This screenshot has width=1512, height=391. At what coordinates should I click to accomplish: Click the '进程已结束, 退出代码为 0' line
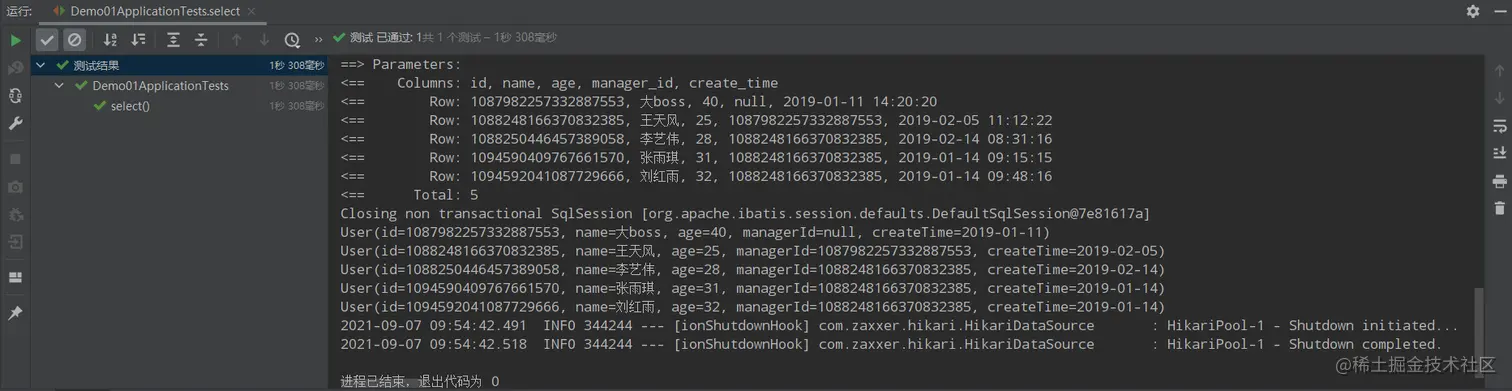[420, 381]
